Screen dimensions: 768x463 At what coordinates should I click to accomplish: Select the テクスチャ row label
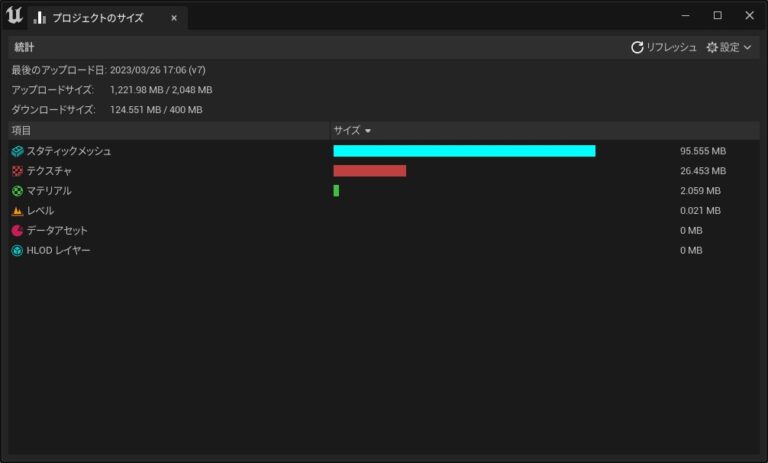pyautogui.click(x=49, y=171)
